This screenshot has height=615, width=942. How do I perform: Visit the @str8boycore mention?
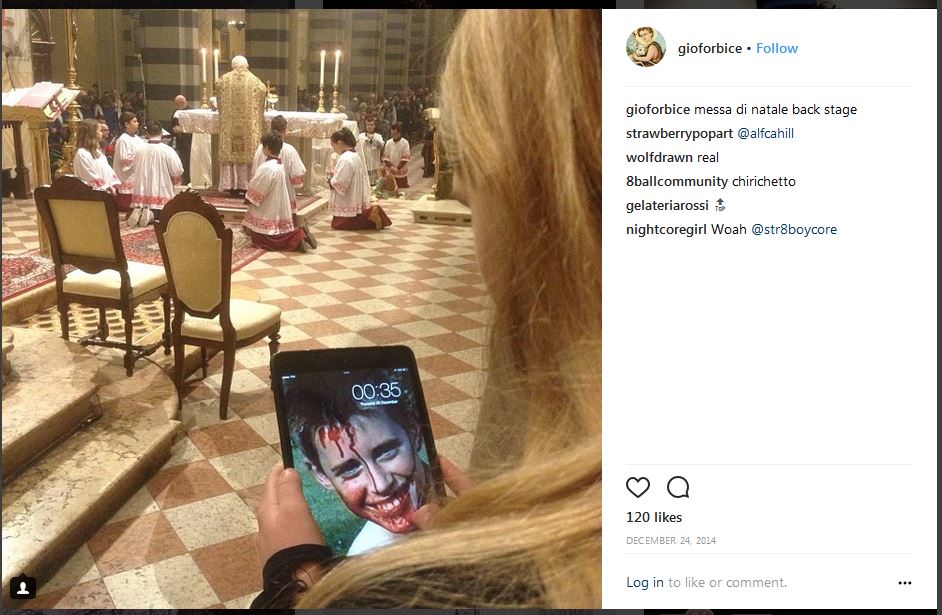click(794, 229)
